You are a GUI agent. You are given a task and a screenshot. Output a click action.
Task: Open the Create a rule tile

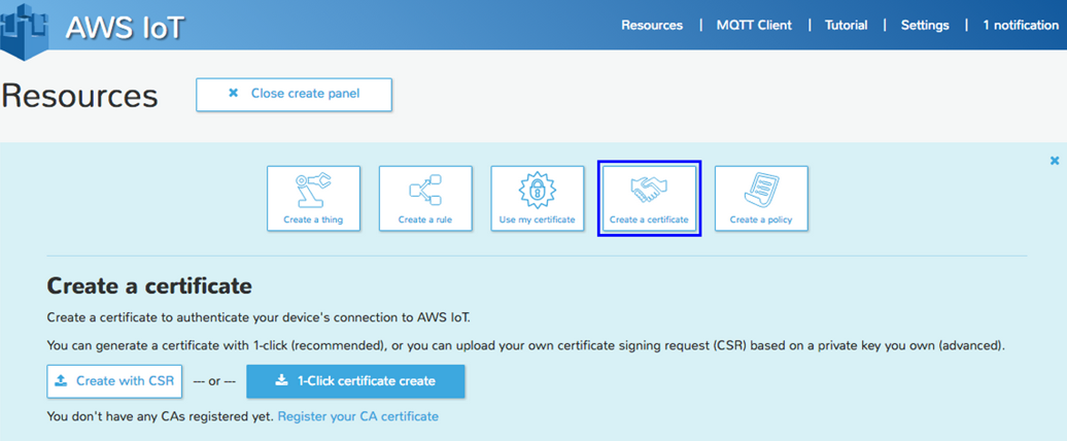click(x=425, y=198)
